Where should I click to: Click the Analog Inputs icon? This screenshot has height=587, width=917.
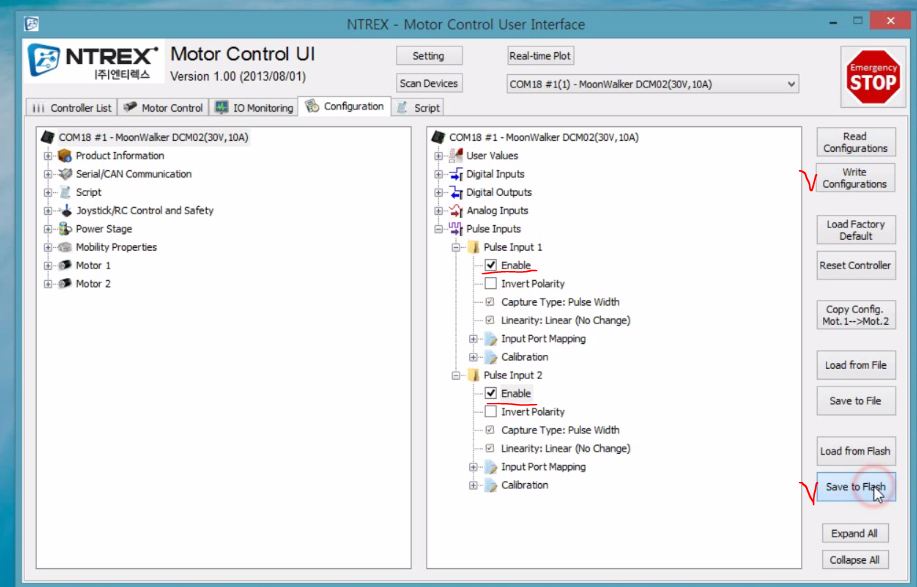pos(456,210)
